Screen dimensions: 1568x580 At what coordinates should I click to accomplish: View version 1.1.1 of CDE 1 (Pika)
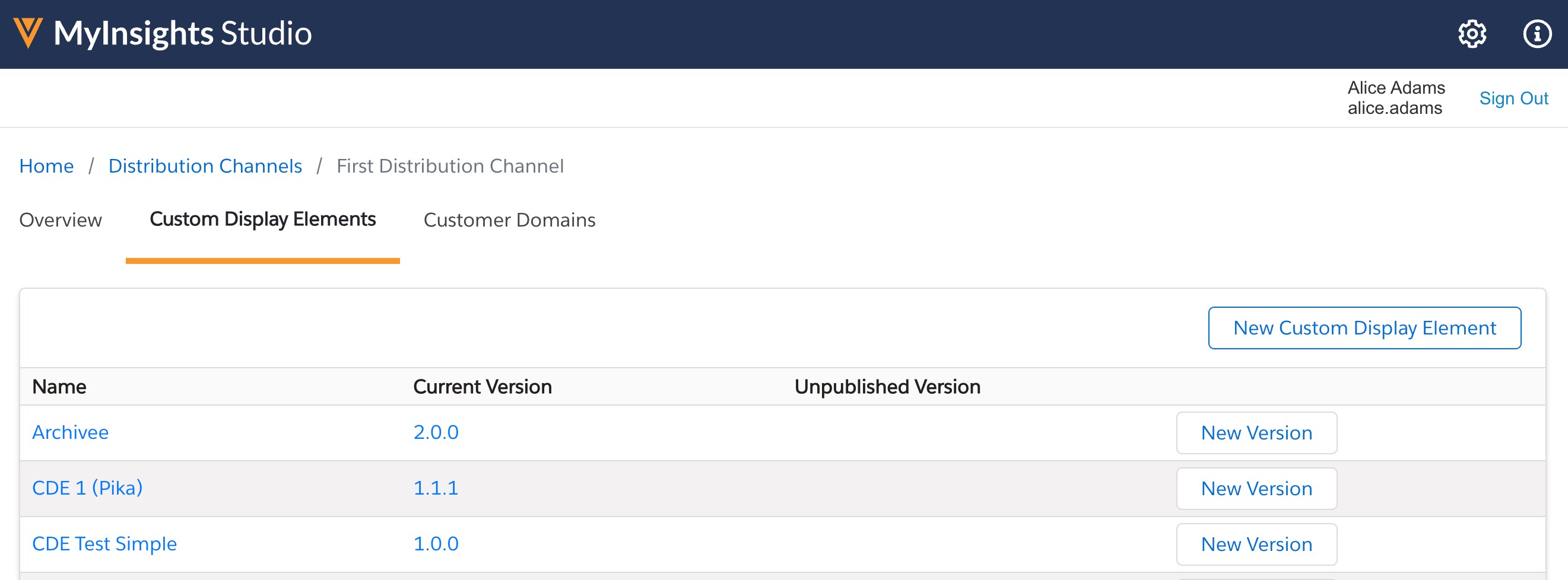pyautogui.click(x=436, y=488)
